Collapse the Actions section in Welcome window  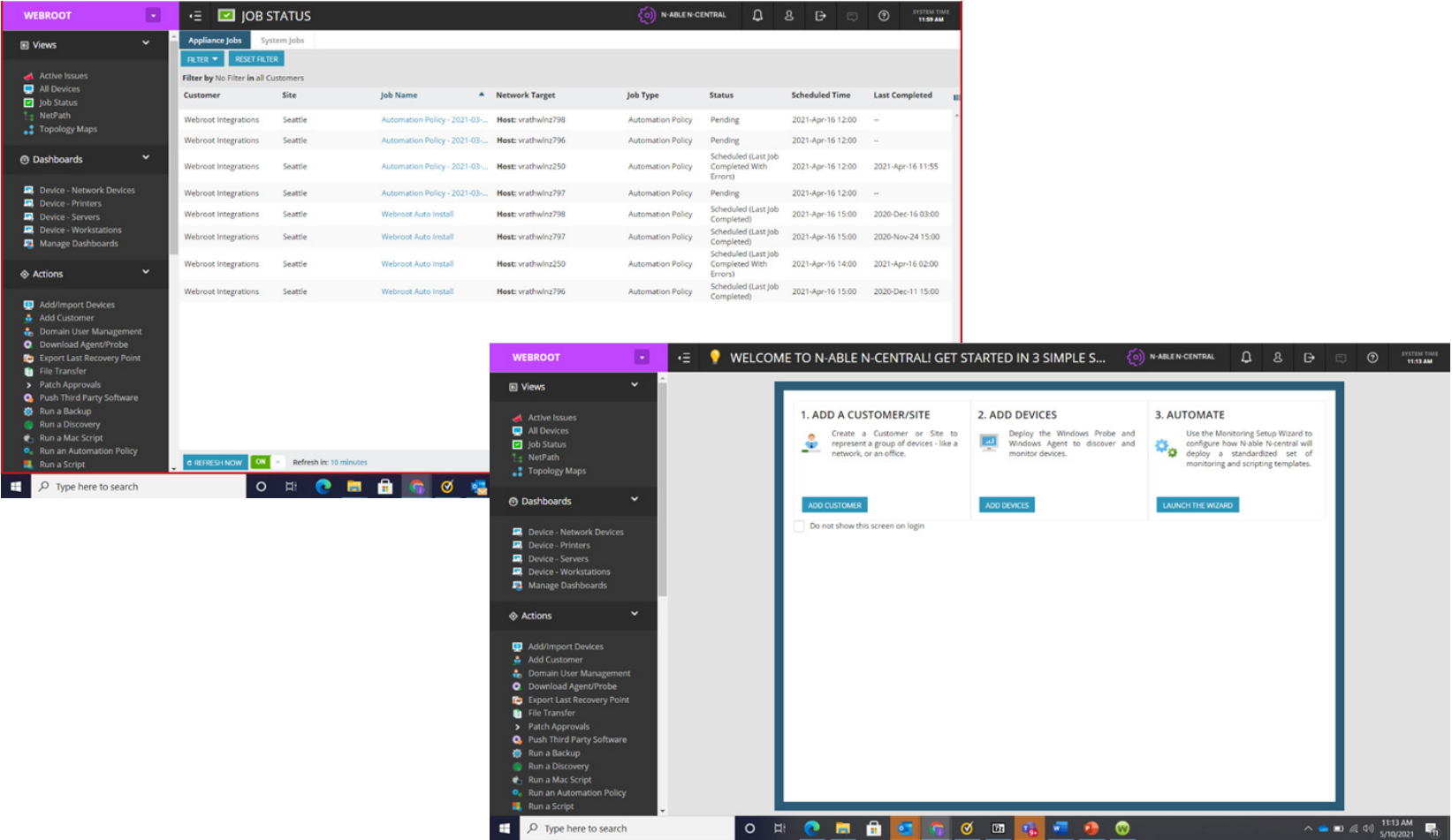pos(635,614)
